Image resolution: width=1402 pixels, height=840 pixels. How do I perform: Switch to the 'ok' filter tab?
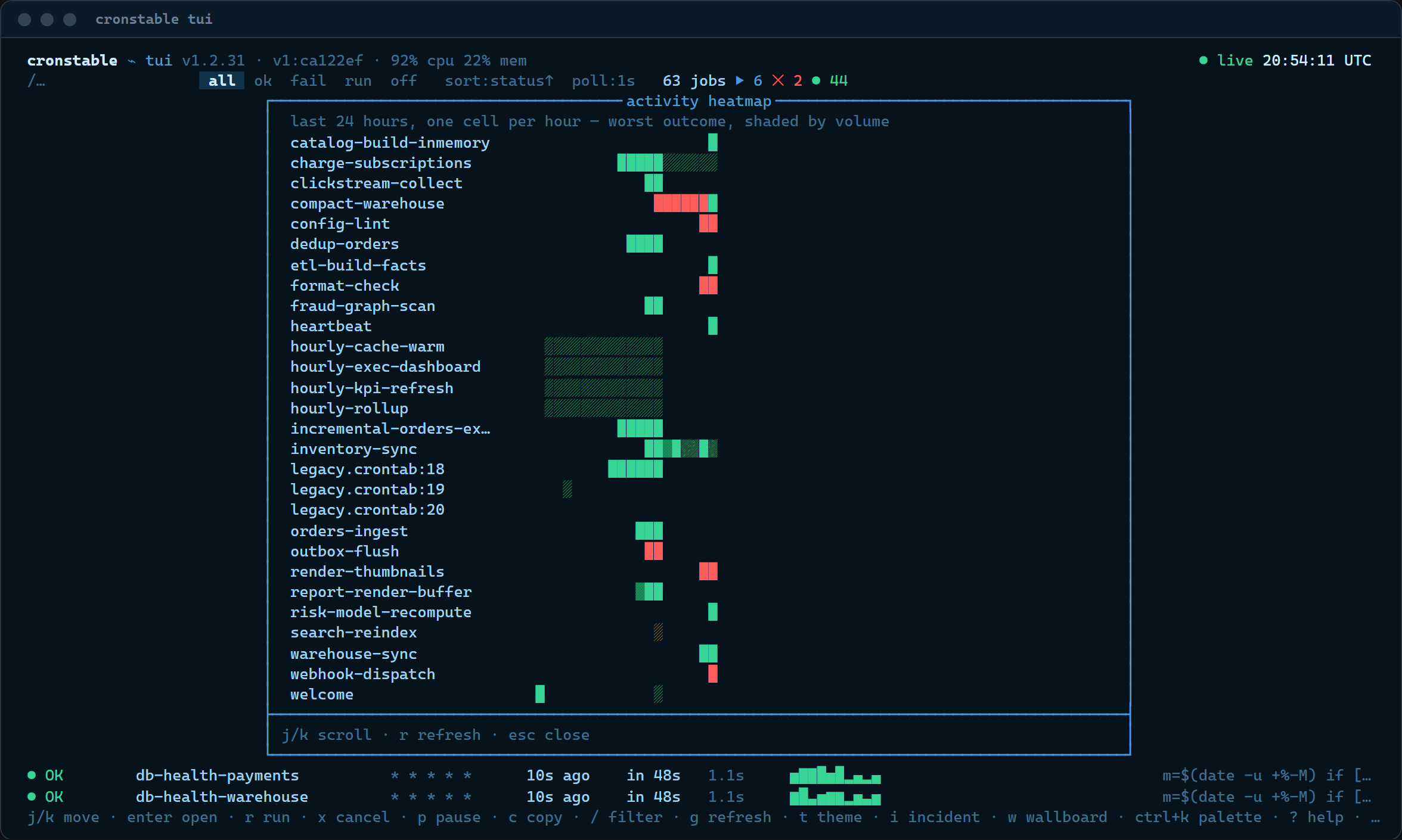click(x=263, y=80)
